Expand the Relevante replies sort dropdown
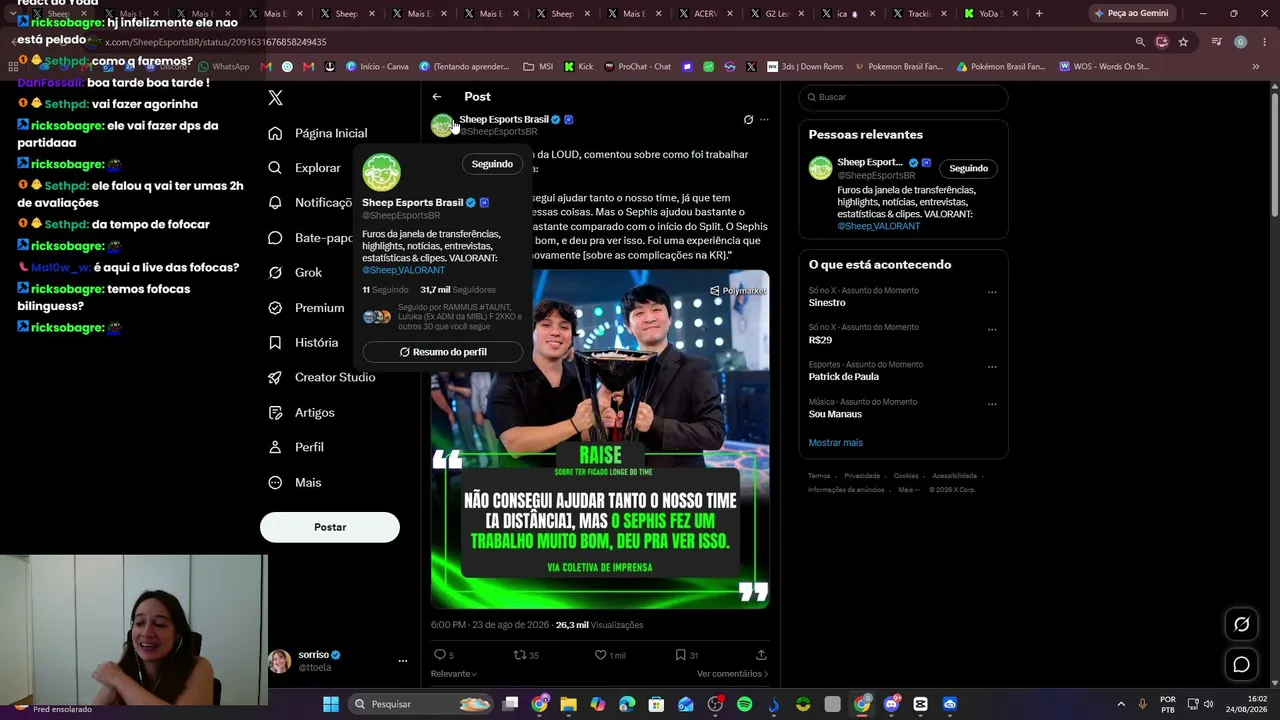Screen dimensions: 1280x720 454,674
